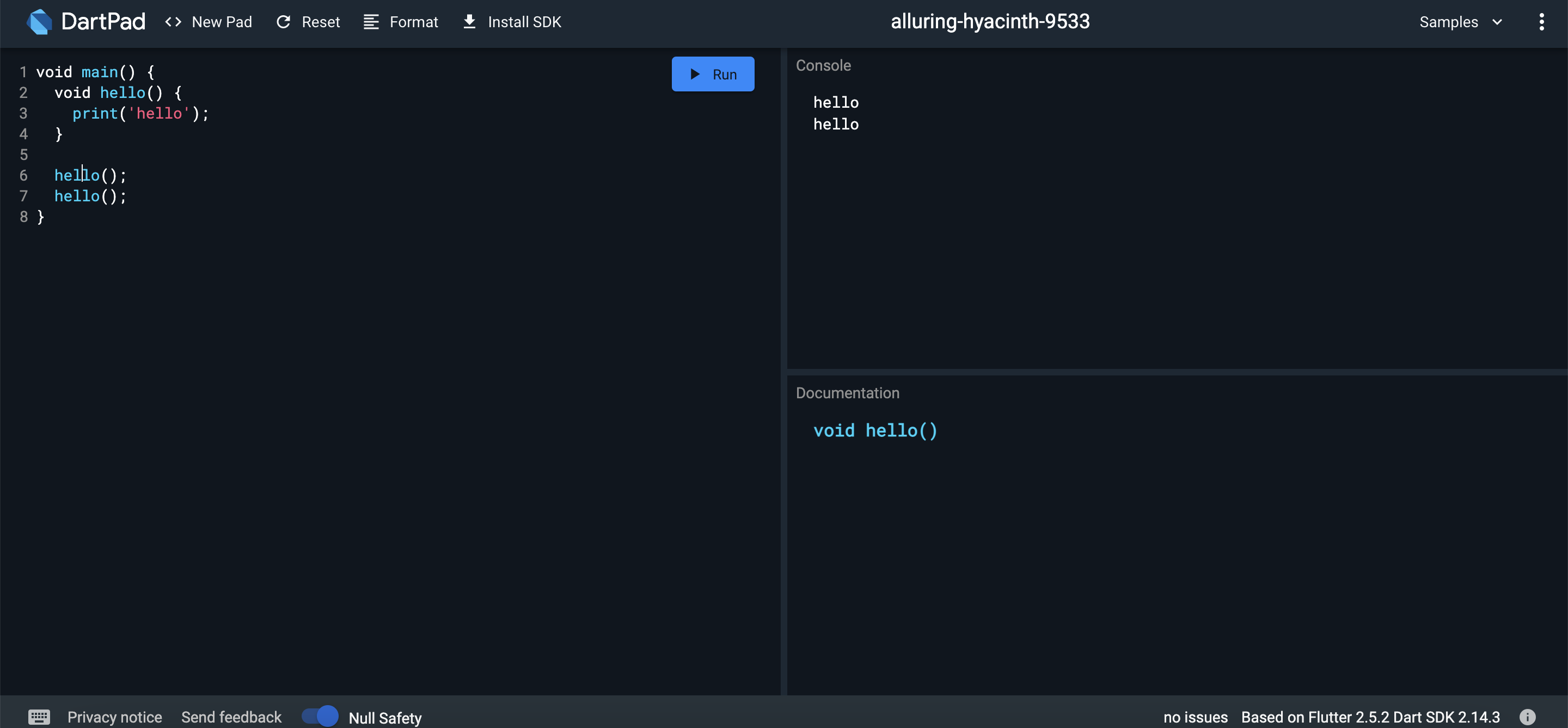Click the vertical splitter between editor and console
The height and width of the screenshot is (728, 1568).
pos(783,371)
